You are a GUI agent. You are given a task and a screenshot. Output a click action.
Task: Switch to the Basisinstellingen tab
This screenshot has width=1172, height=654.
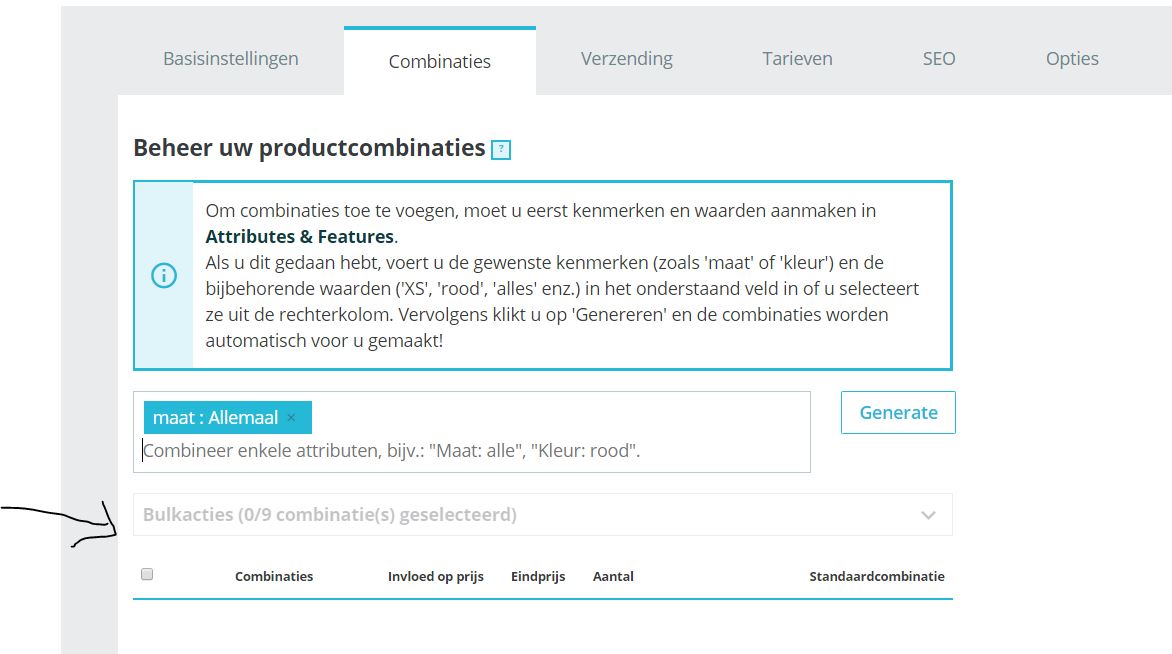coord(231,58)
